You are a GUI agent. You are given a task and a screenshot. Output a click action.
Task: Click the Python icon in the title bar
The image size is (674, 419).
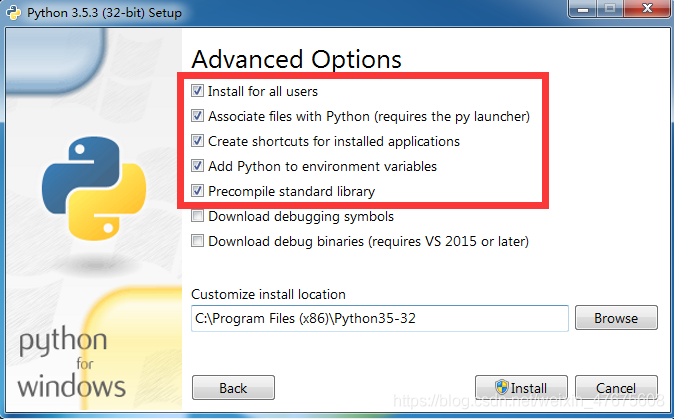click(x=15, y=13)
